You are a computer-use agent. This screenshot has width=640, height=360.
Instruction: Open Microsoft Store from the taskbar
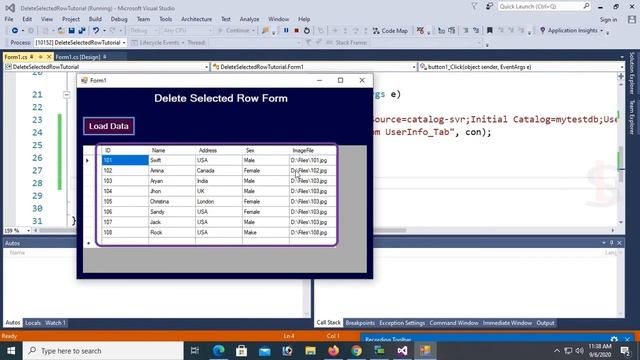click(x=241, y=351)
